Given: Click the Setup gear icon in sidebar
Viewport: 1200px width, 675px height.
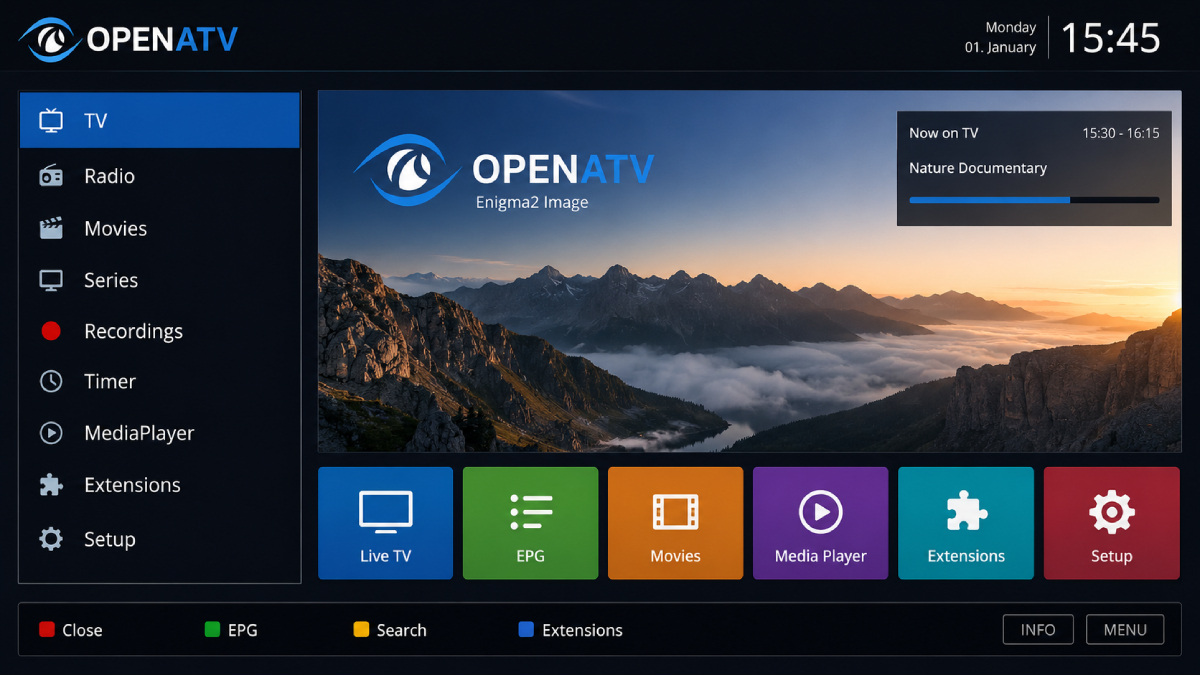Looking at the screenshot, I should [x=51, y=539].
